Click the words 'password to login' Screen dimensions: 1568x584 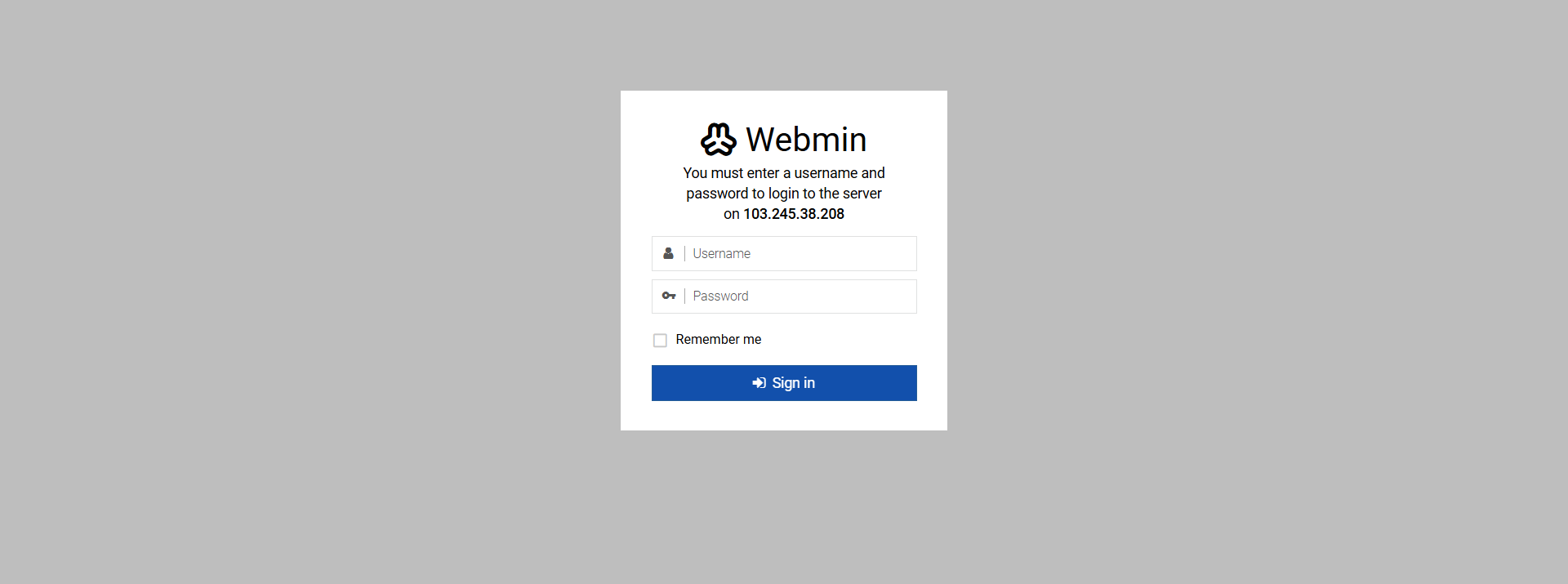coord(742,194)
